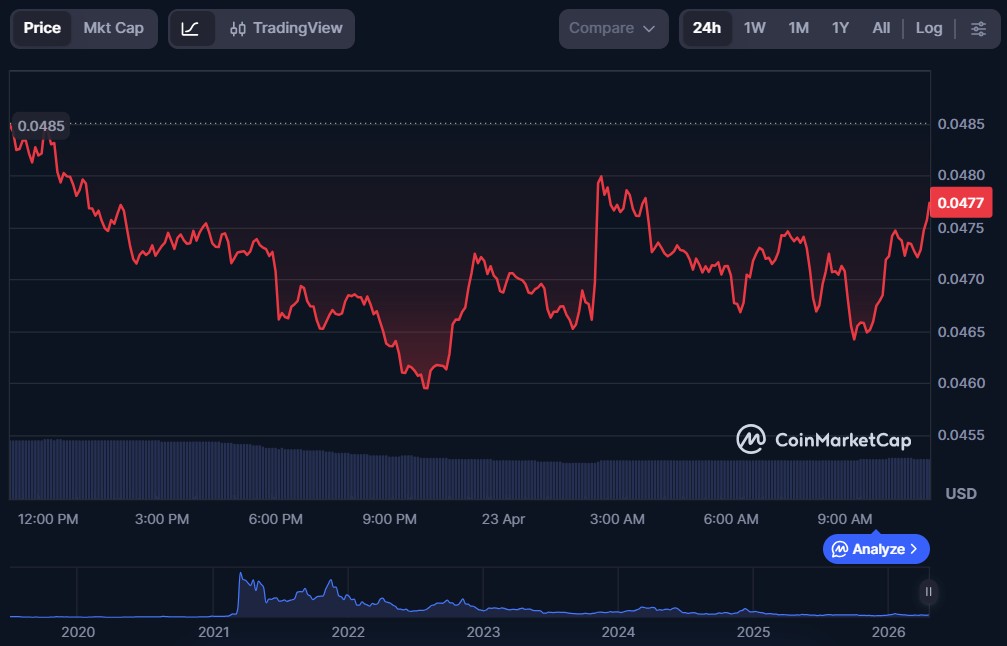This screenshot has height=646, width=1007.
Task: Switch to TradingView candlestick chart
Action: [285, 28]
